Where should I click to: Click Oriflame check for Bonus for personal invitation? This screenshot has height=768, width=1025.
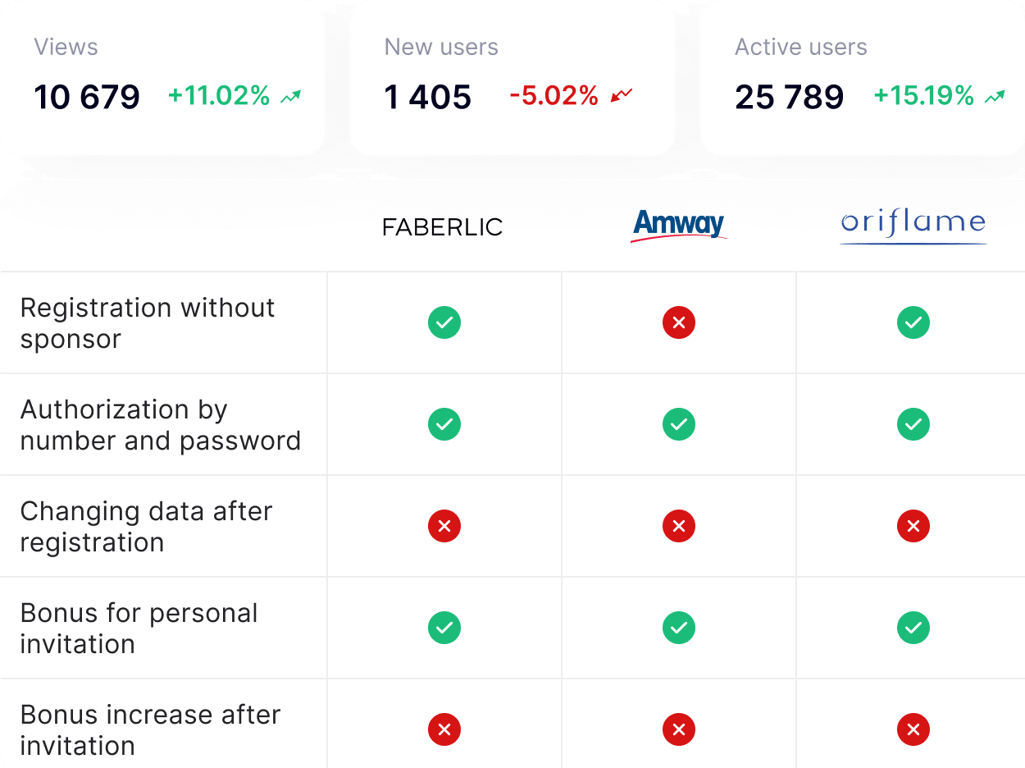point(913,627)
